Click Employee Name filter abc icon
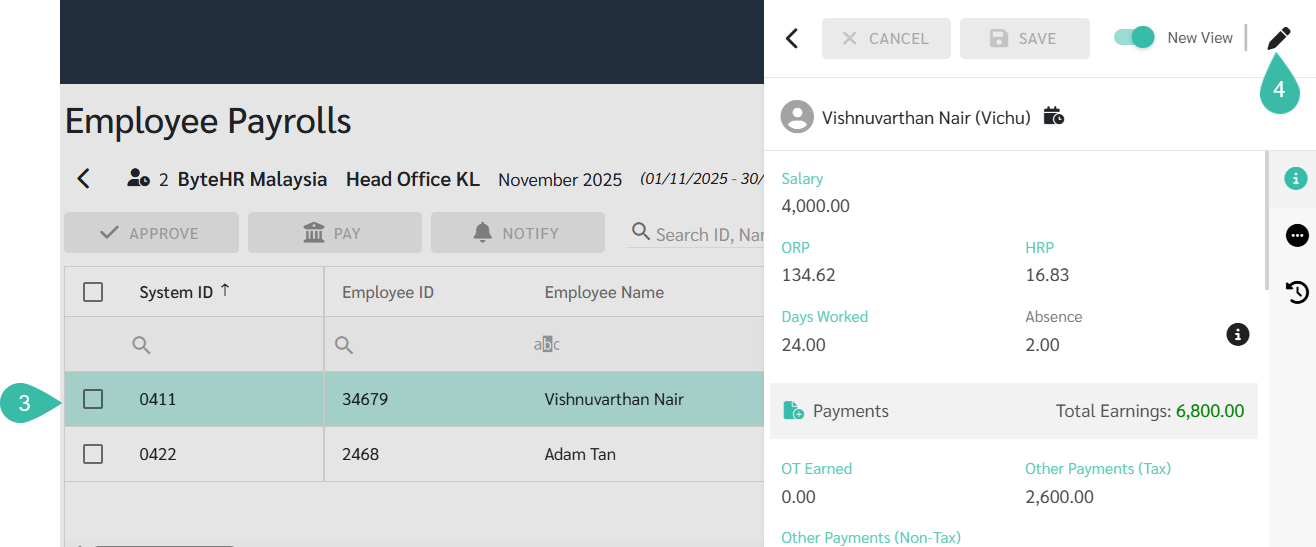The width and height of the screenshot is (1316, 547). 547,345
